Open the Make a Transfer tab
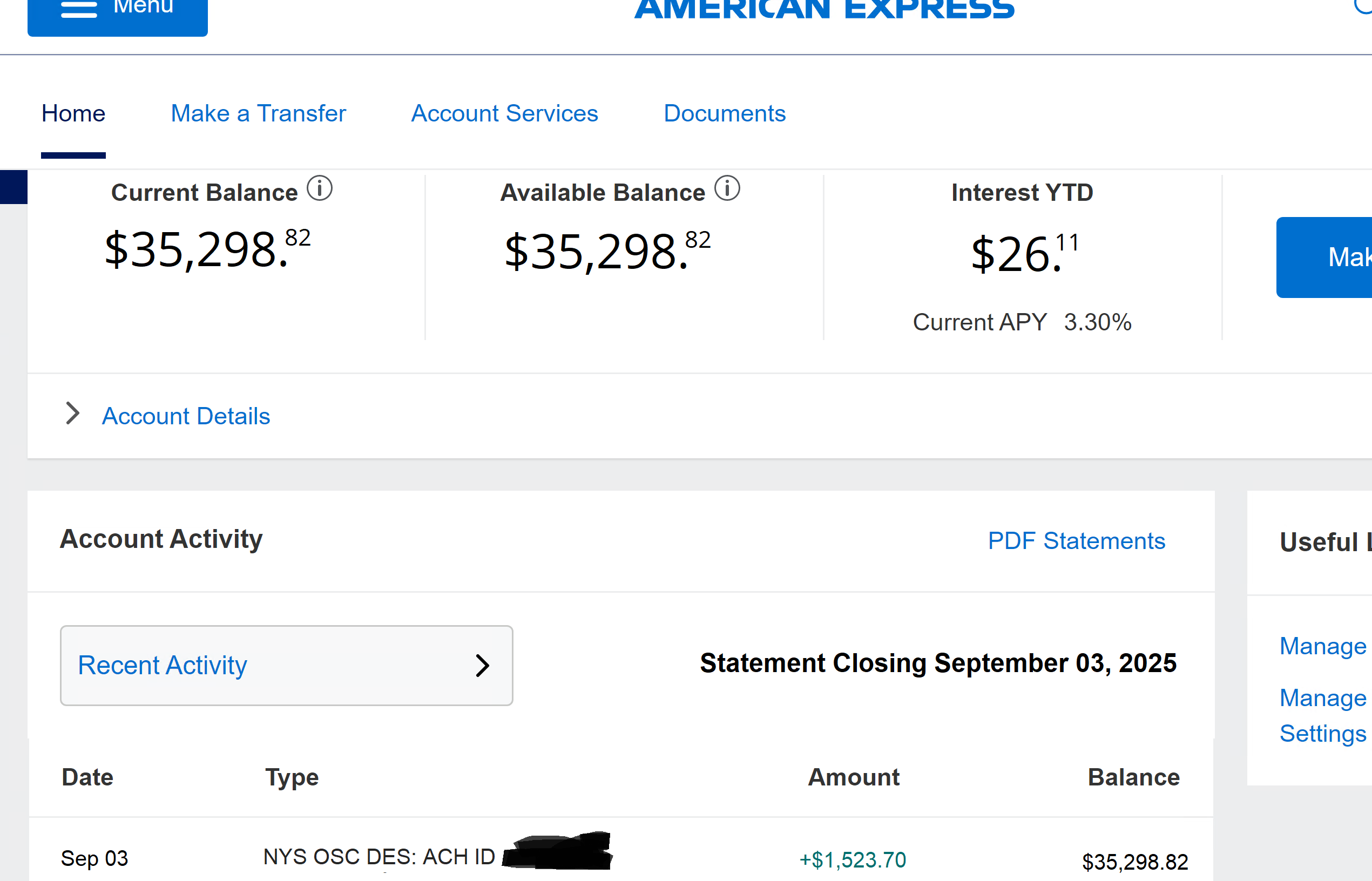Screen dimensions: 1372x881 [258, 113]
